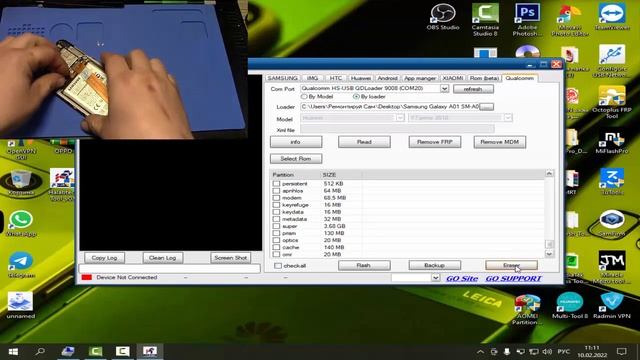Click the taskbar search magnifier
Image resolution: width=640 pixels, height=360 pixels.
point(40,351)
